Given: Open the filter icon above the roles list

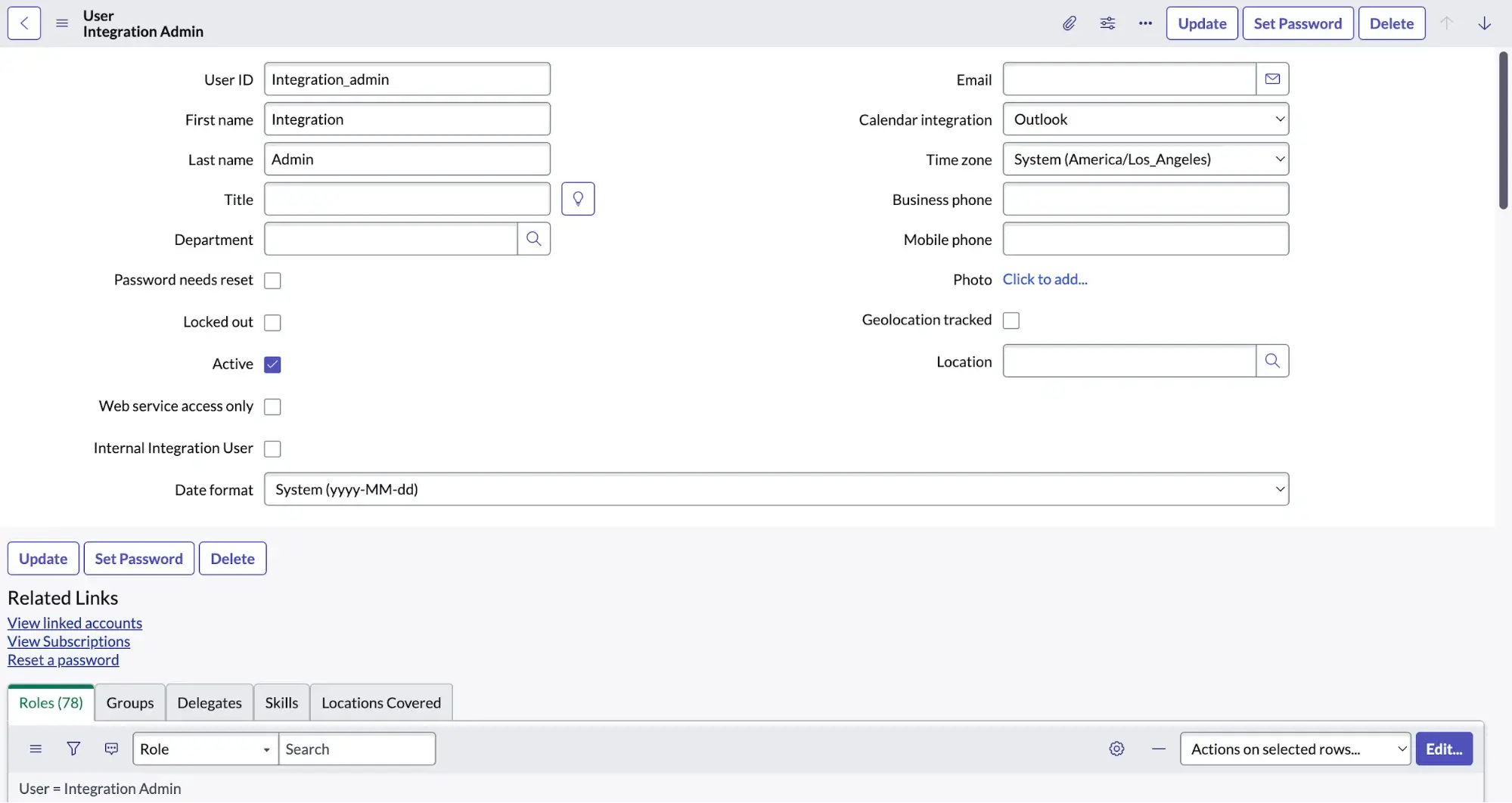Looking at the screenshot, I should (73, 748).
